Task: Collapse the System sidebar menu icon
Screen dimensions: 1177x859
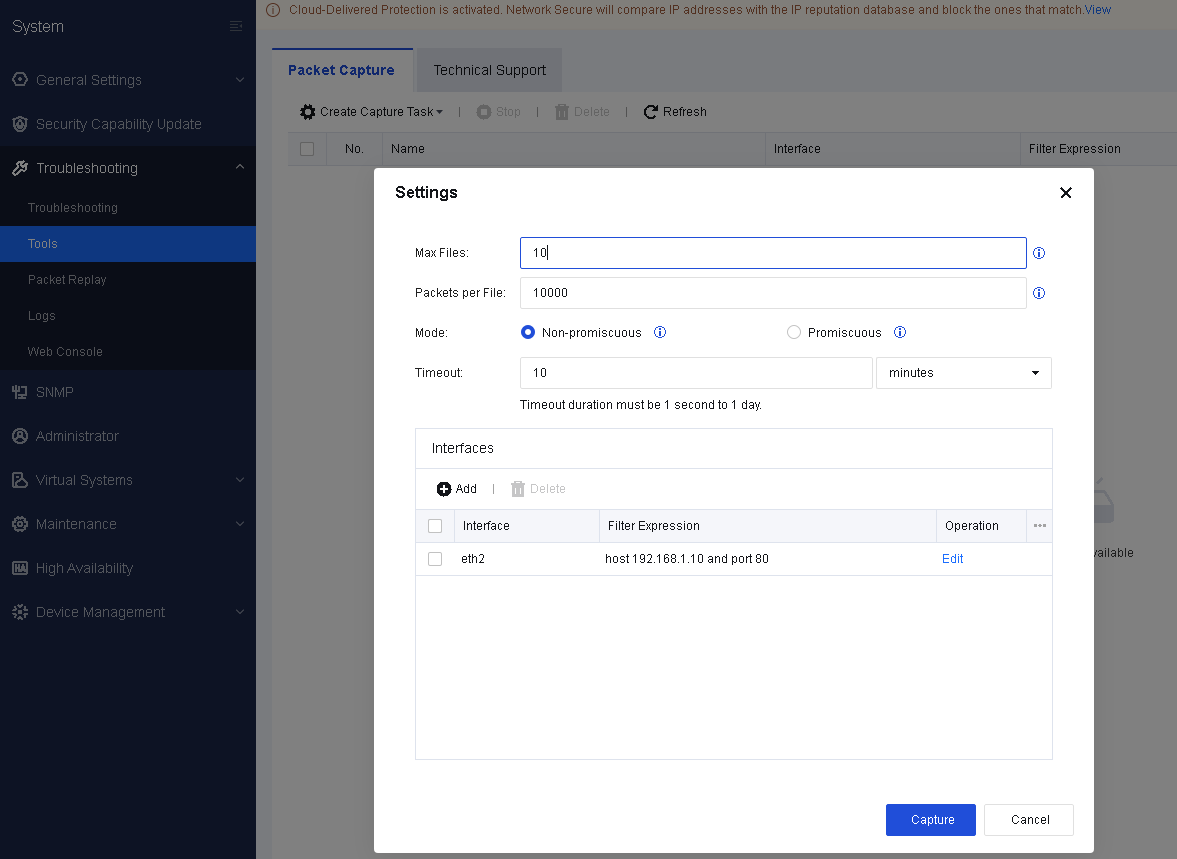Action: click(236, 26)
